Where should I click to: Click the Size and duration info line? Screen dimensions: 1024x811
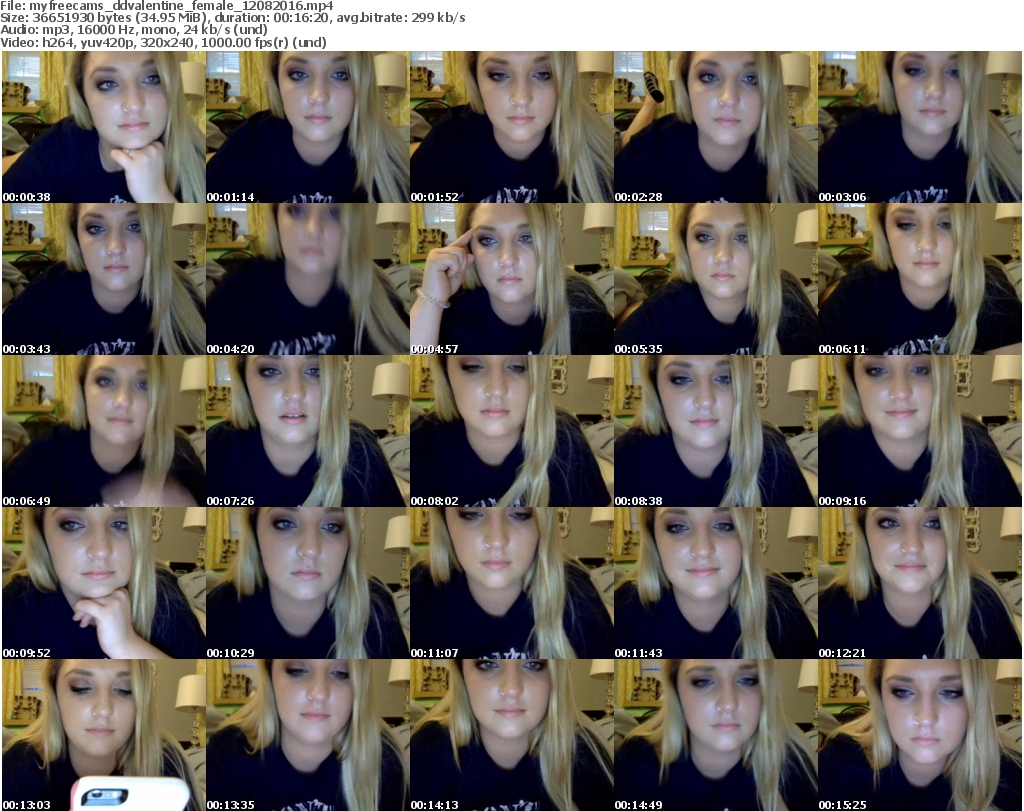tap(232, 18)
